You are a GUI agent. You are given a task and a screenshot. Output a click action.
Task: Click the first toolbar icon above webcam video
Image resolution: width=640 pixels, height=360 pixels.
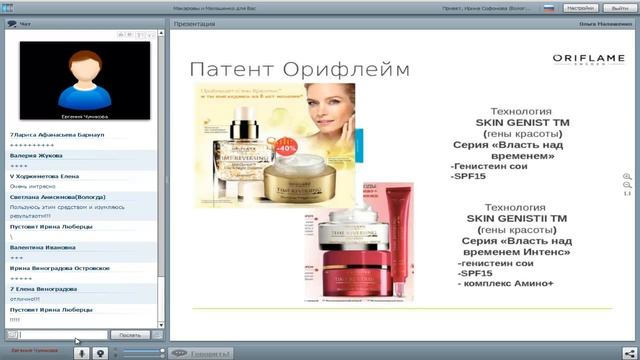point(121,35)
